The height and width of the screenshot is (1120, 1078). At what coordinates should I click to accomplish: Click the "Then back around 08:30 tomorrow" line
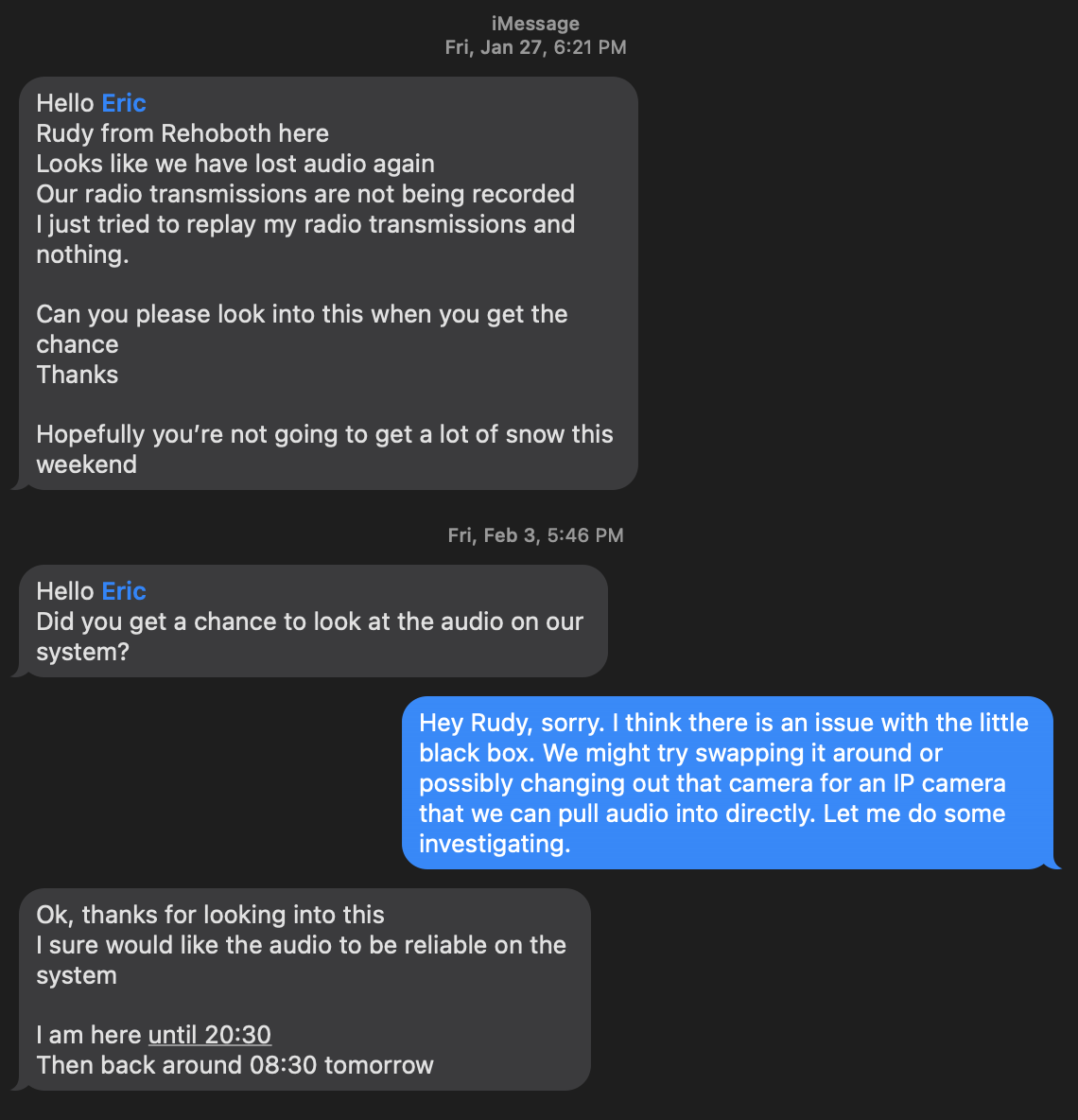tap(235, 1065)
